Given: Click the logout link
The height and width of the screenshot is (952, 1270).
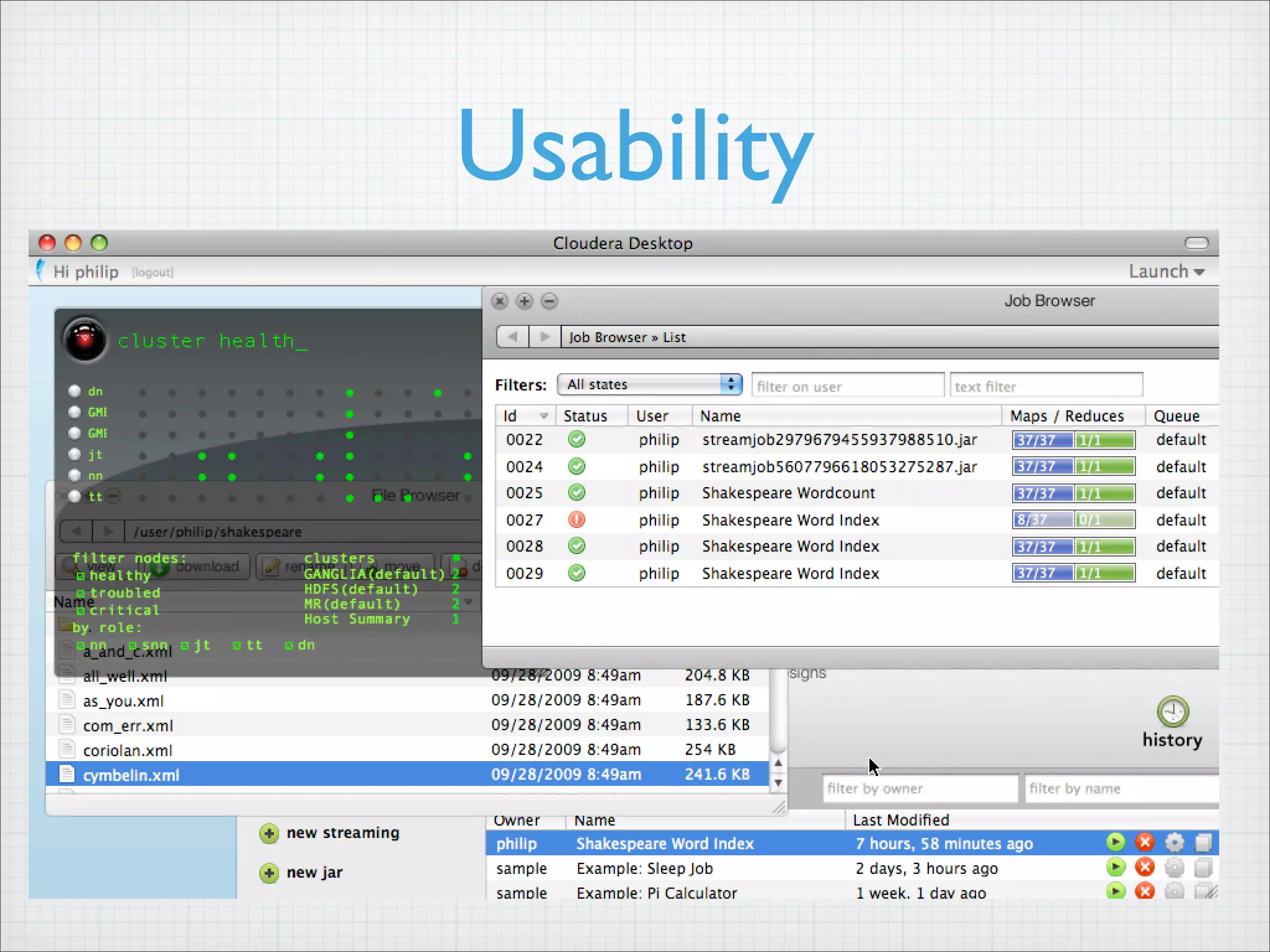Looking at the screenshot, I should [x=153, y=272].
